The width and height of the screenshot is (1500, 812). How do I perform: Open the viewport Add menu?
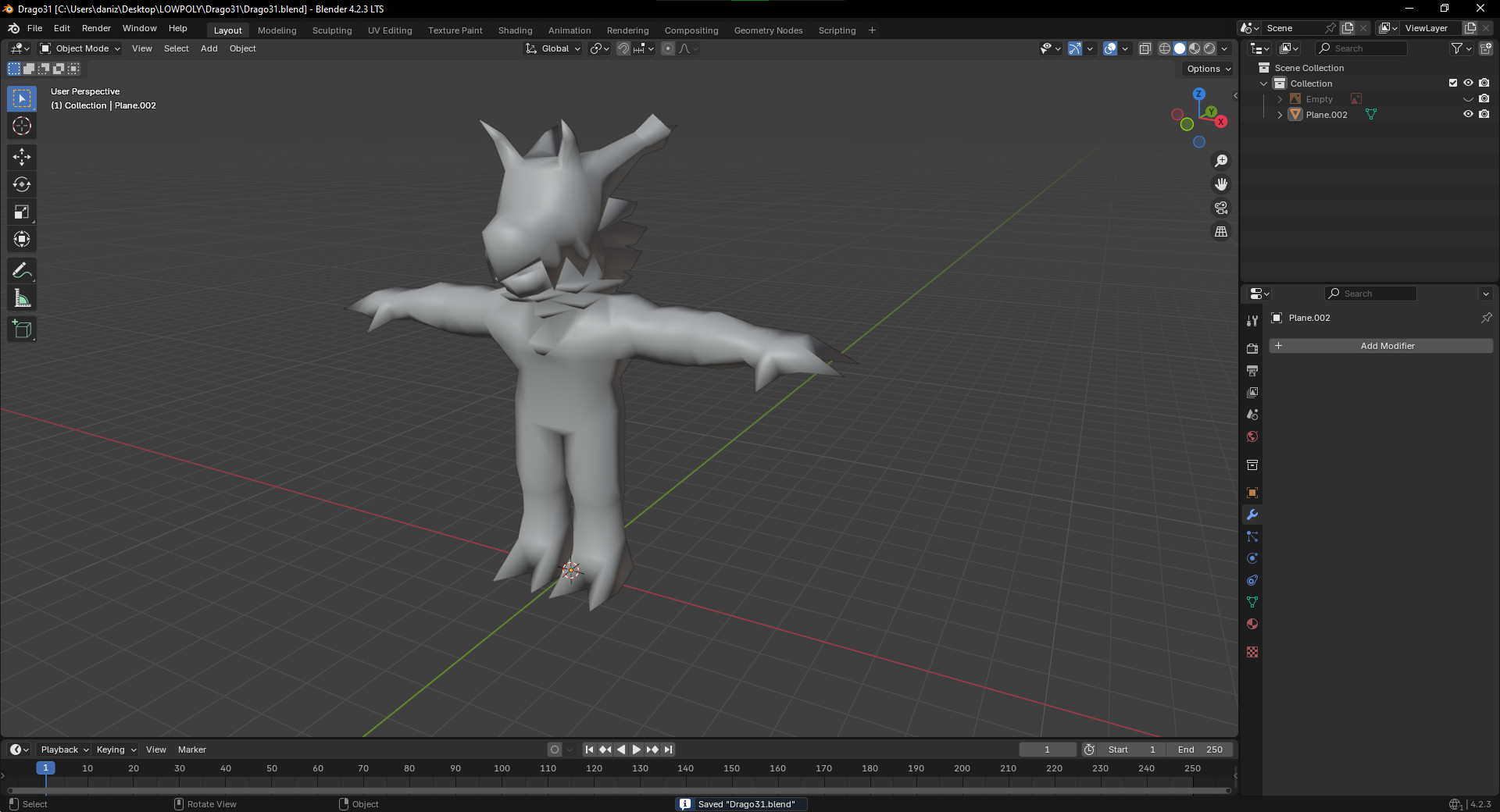(209, 48)
